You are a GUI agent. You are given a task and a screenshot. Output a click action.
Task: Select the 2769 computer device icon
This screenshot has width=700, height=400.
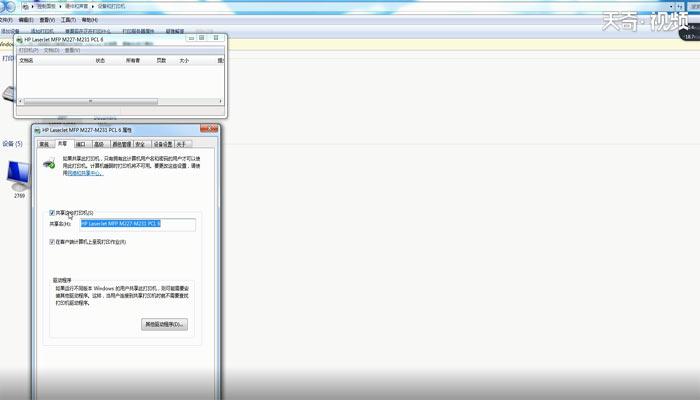point(19,176)
